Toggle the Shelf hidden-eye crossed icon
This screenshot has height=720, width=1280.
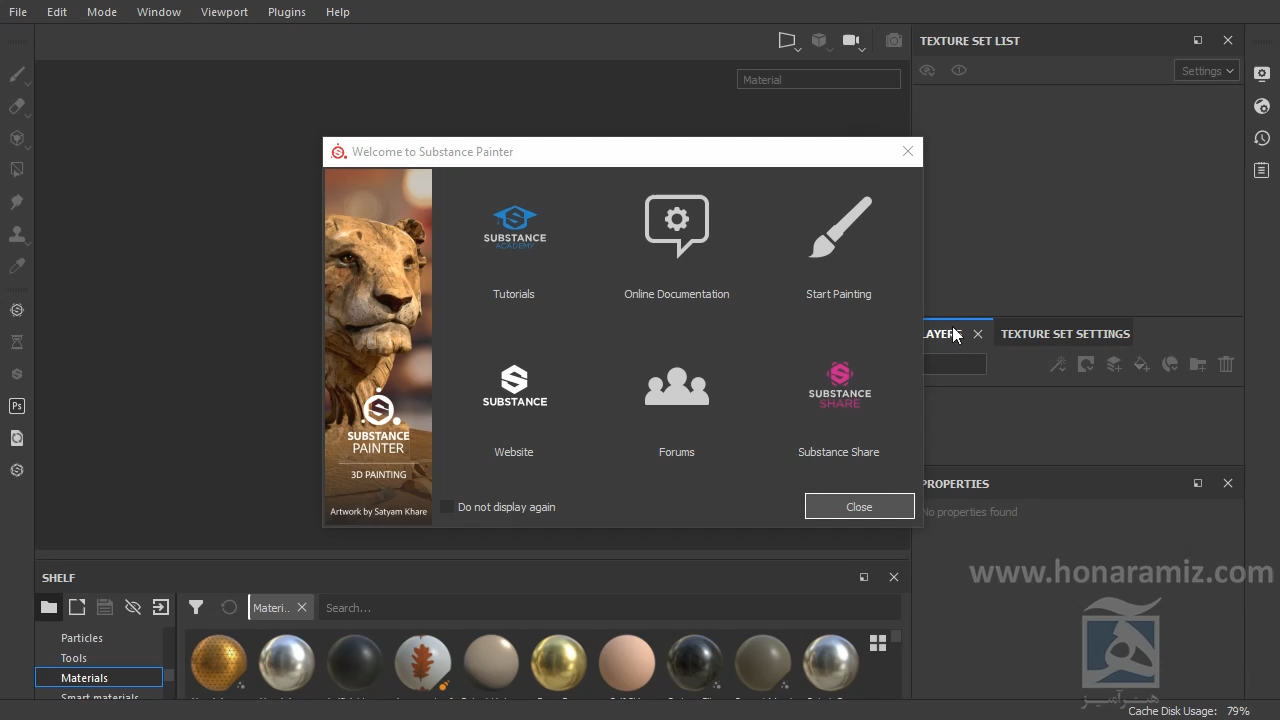(133, 607)
